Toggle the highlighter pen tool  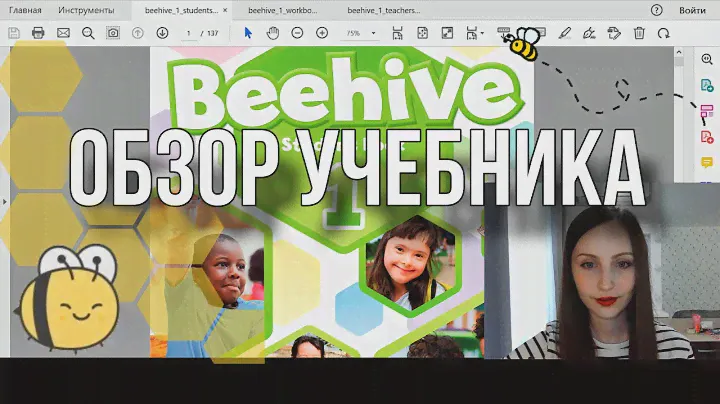tap(566, 33)
